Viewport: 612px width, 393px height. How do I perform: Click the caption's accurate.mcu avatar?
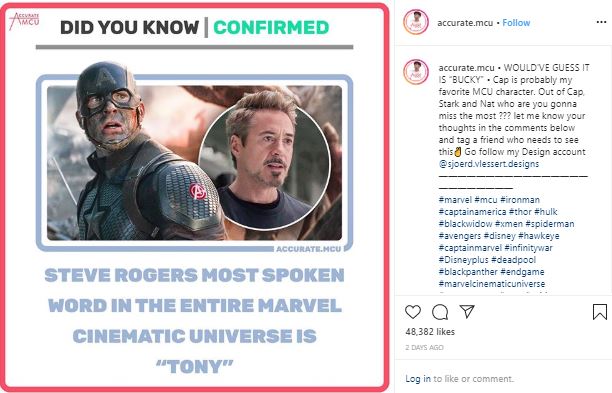[x=416, y=72]
